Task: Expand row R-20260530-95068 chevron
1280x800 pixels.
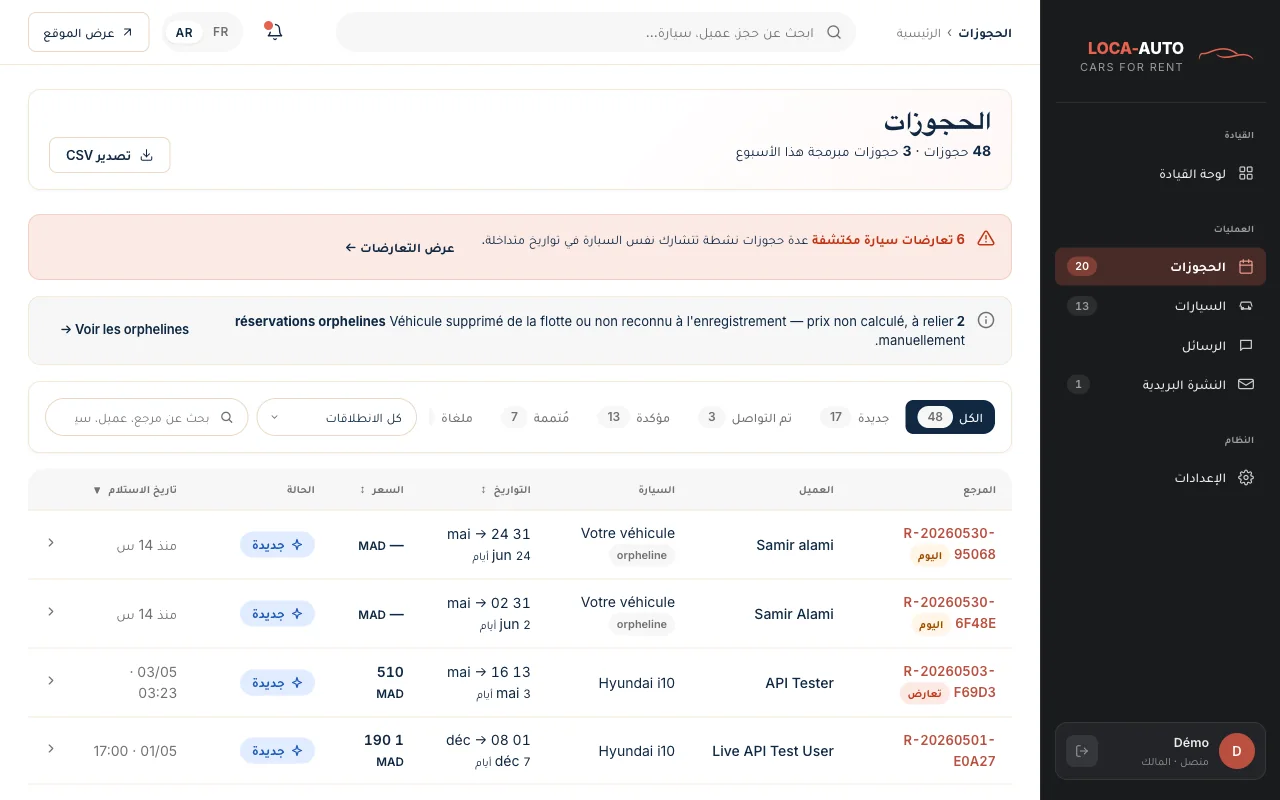Action: pos(51,543)
